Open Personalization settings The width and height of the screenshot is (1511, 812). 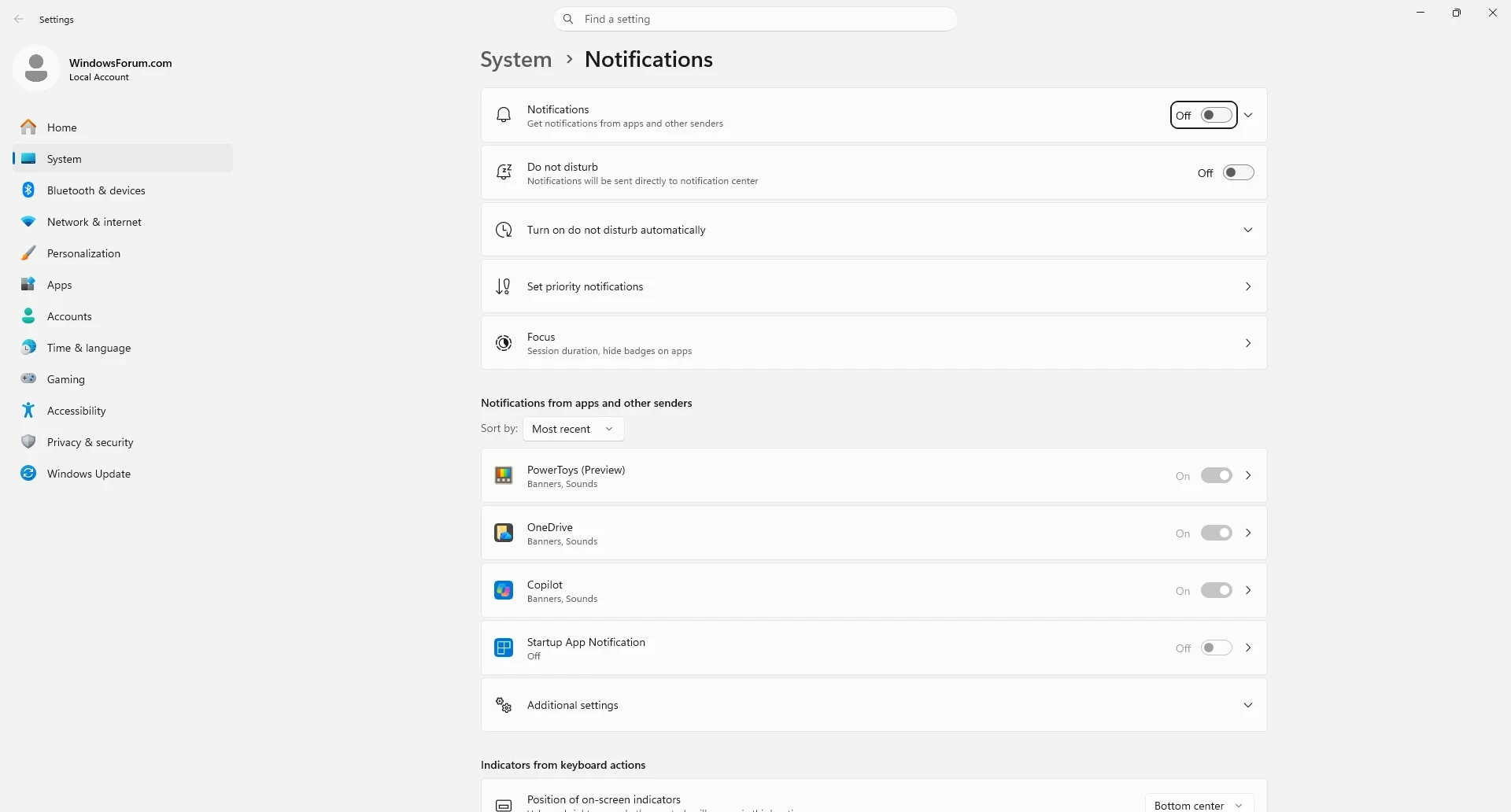pos(123,253)
